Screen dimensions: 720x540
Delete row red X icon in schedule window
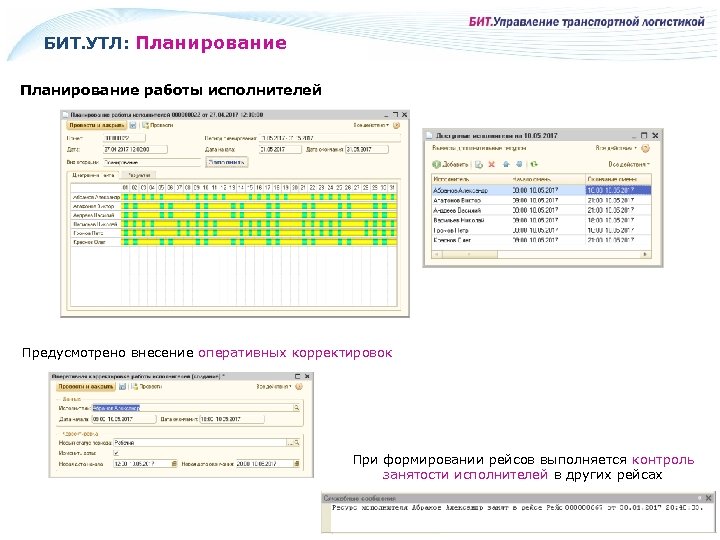pyautogui.click(x=492, y=164)
